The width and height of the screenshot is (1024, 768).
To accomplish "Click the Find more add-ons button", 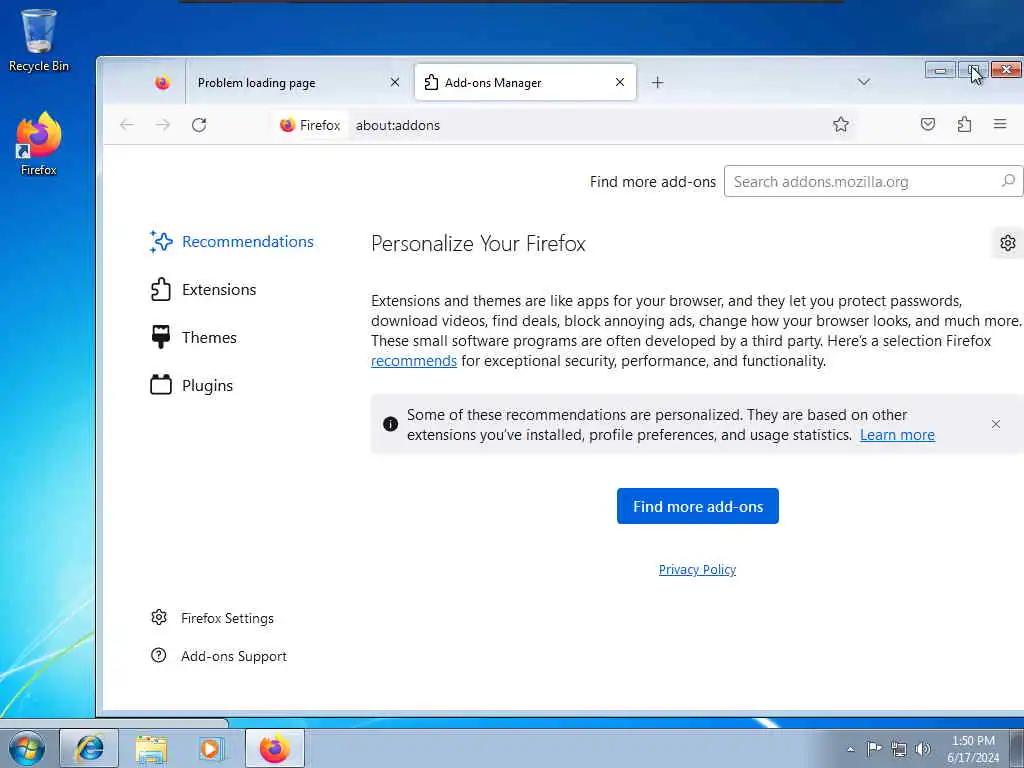I will (697, 506).
